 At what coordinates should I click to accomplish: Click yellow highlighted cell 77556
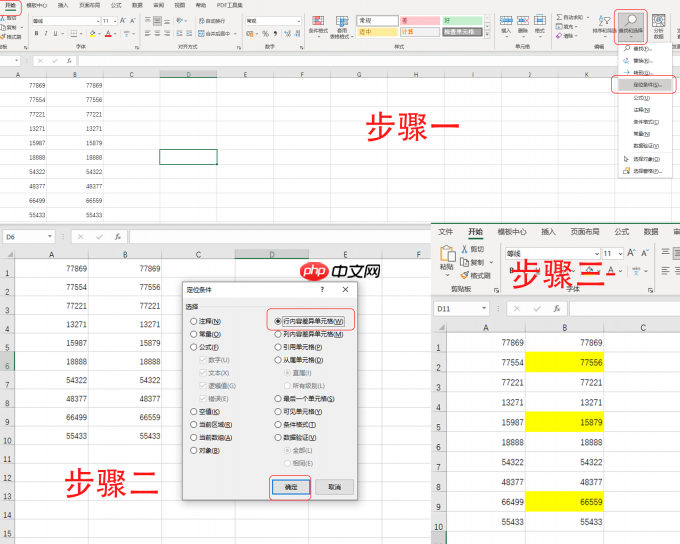564,362
